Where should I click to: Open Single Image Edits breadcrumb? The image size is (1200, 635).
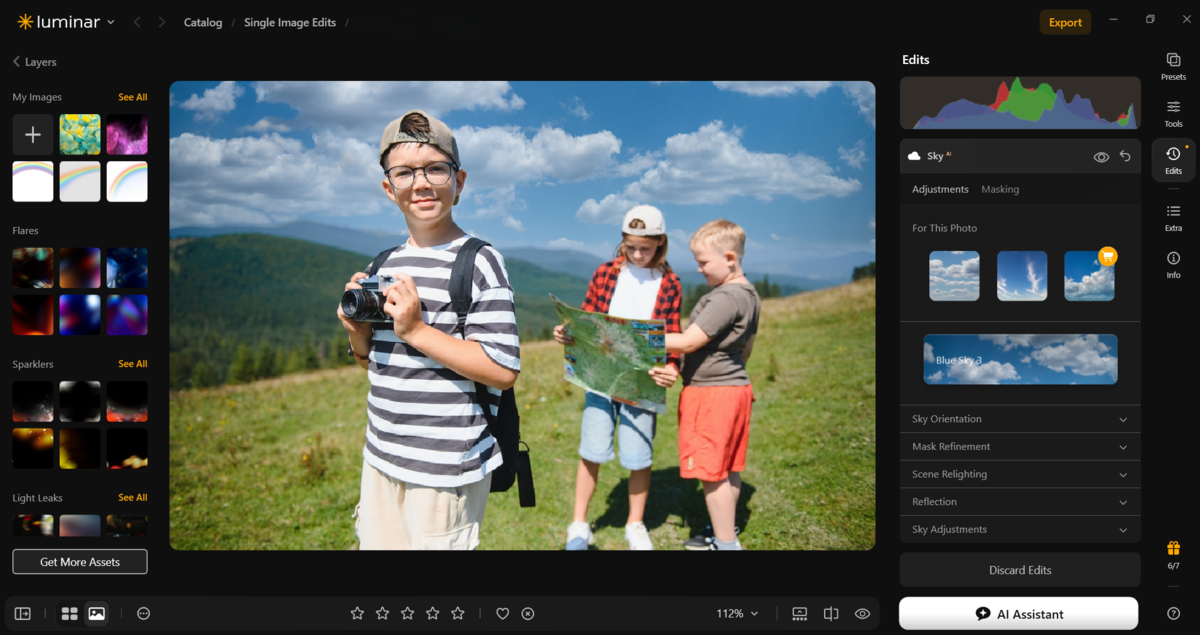[x=290, y=22]
